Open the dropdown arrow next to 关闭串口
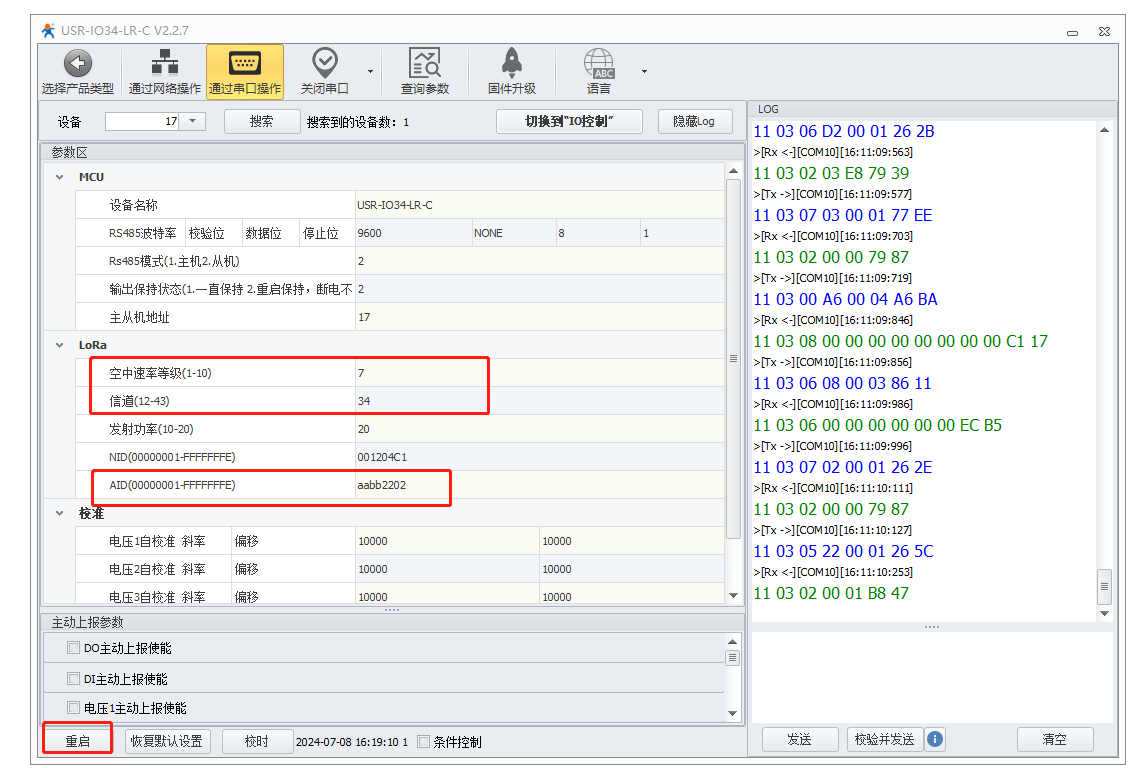Screen dimensions: 1137x768 click(371, 72)
